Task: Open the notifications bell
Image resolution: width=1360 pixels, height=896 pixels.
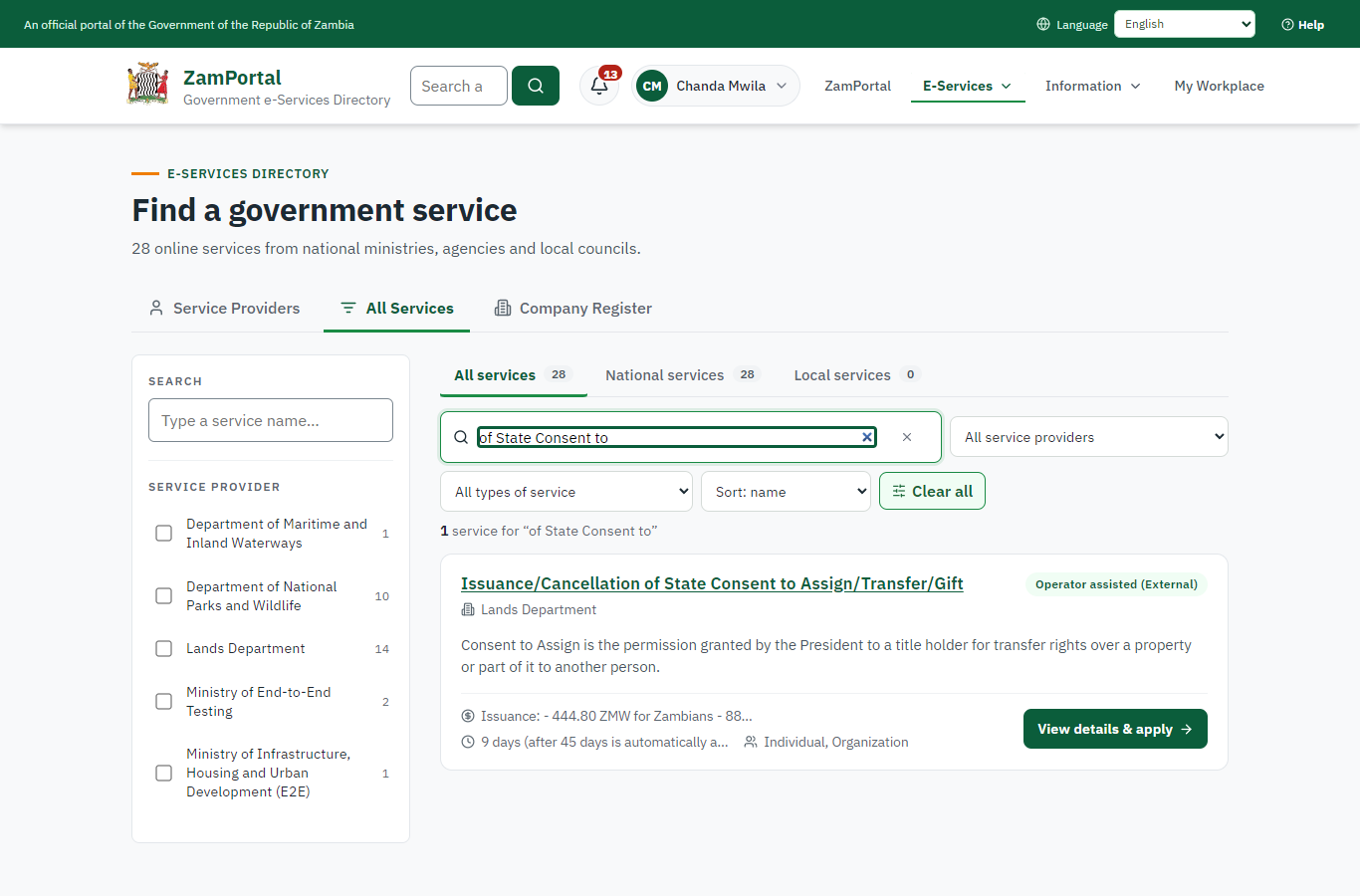Action: point(599,86)
